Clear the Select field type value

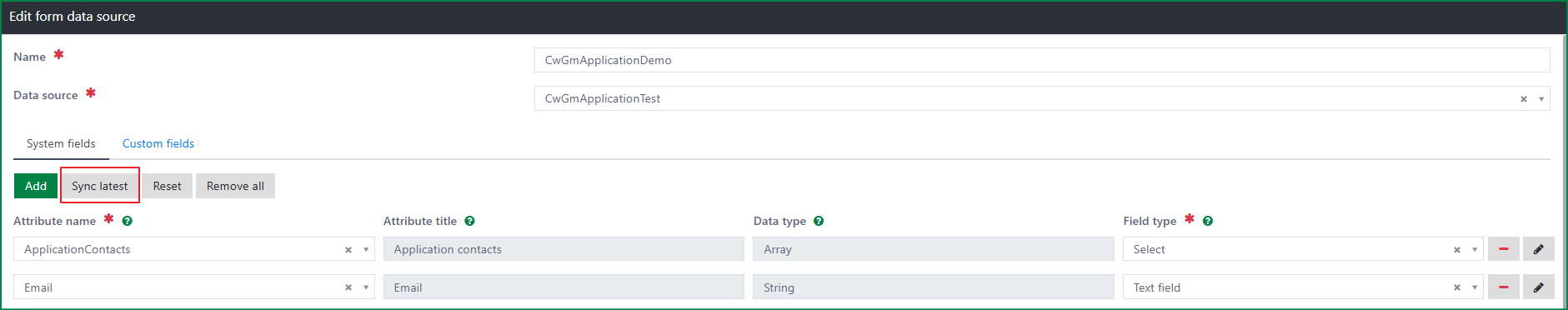[x=1457, y=250]
